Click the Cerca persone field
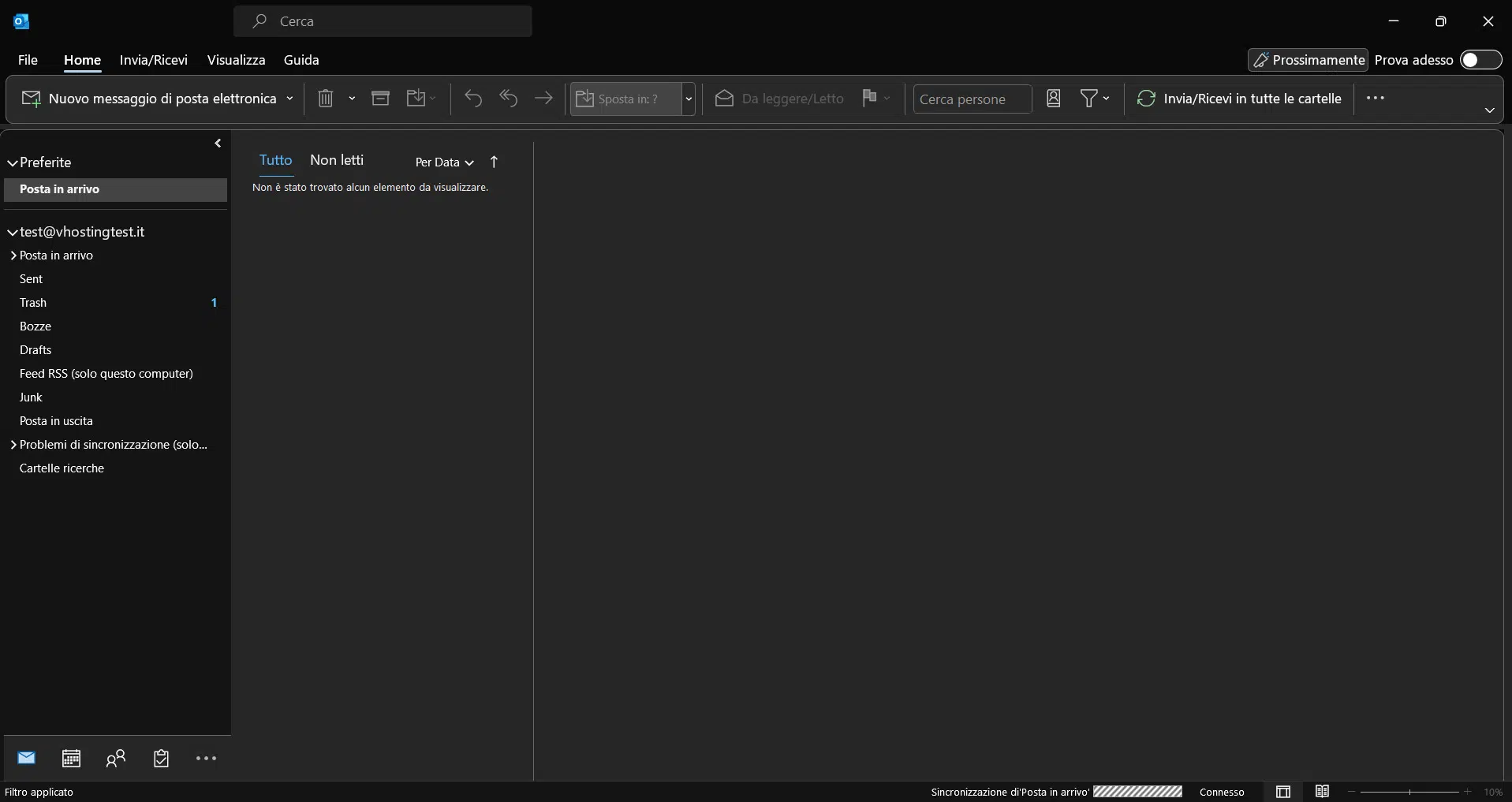1512x802 pixels. (x=973, y=99)
